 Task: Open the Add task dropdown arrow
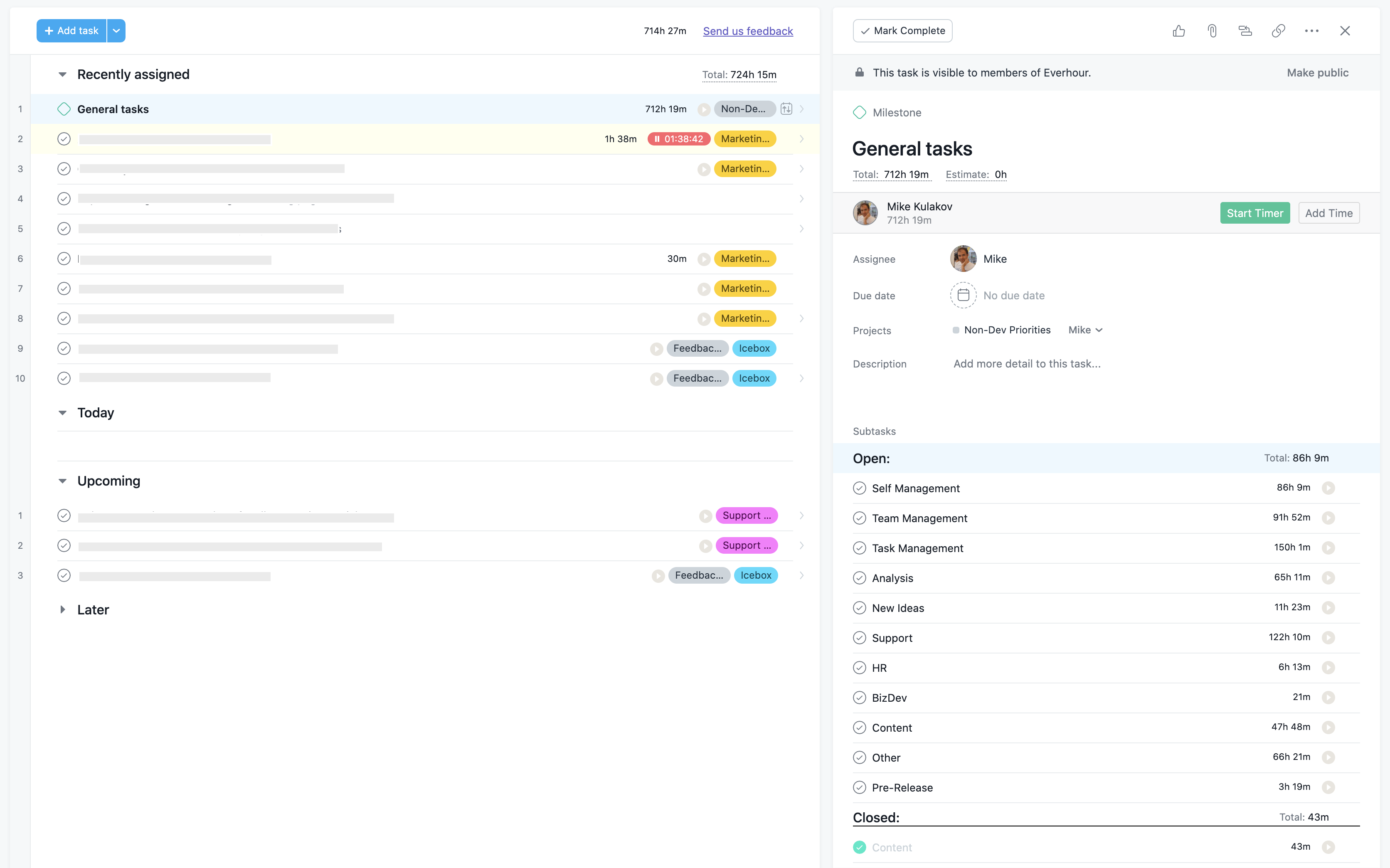click(x=116, y=31)
